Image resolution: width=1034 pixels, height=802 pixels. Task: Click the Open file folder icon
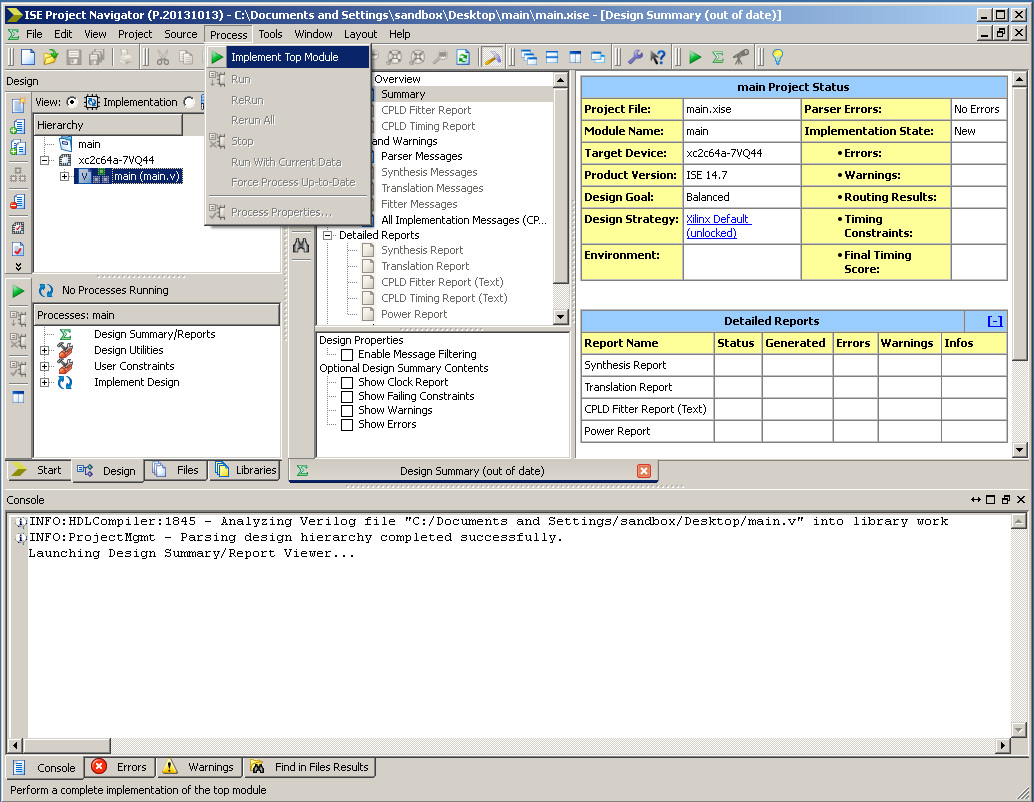(x=50, y=57)
